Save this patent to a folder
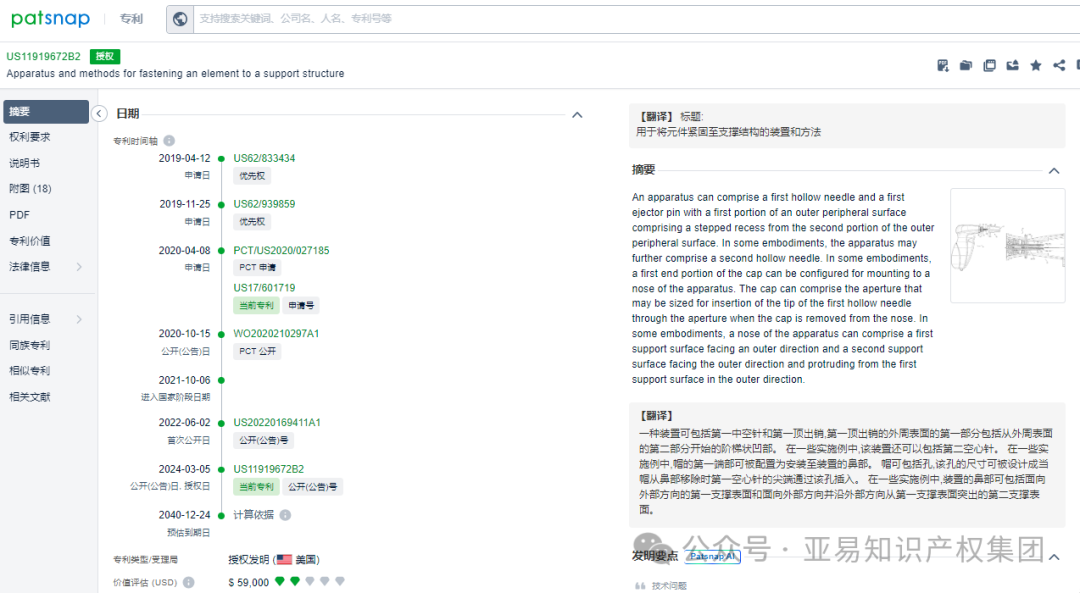The height and width of the screenshot is (593, 1080). (966, 65)
